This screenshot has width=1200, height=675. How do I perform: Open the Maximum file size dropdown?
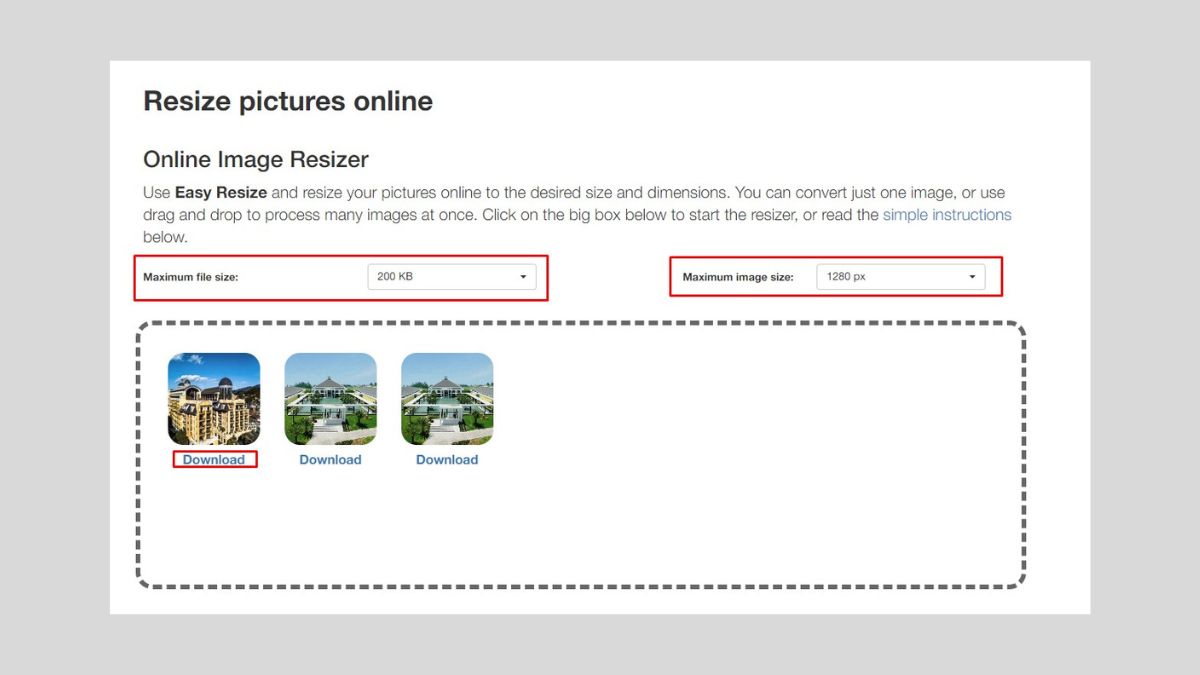point(451,277)
